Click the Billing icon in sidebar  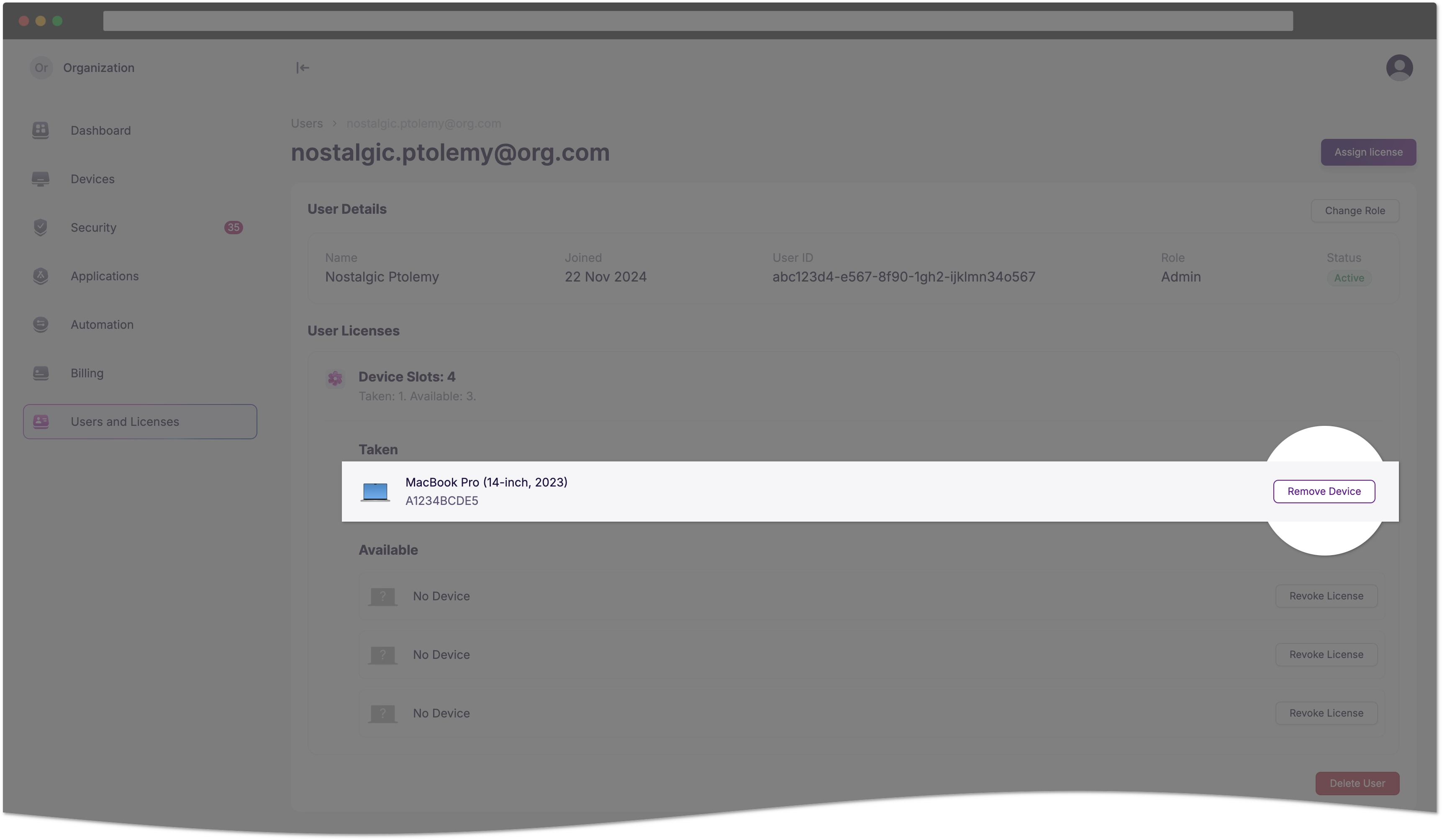pyautogui.click(x=40, y=372)
